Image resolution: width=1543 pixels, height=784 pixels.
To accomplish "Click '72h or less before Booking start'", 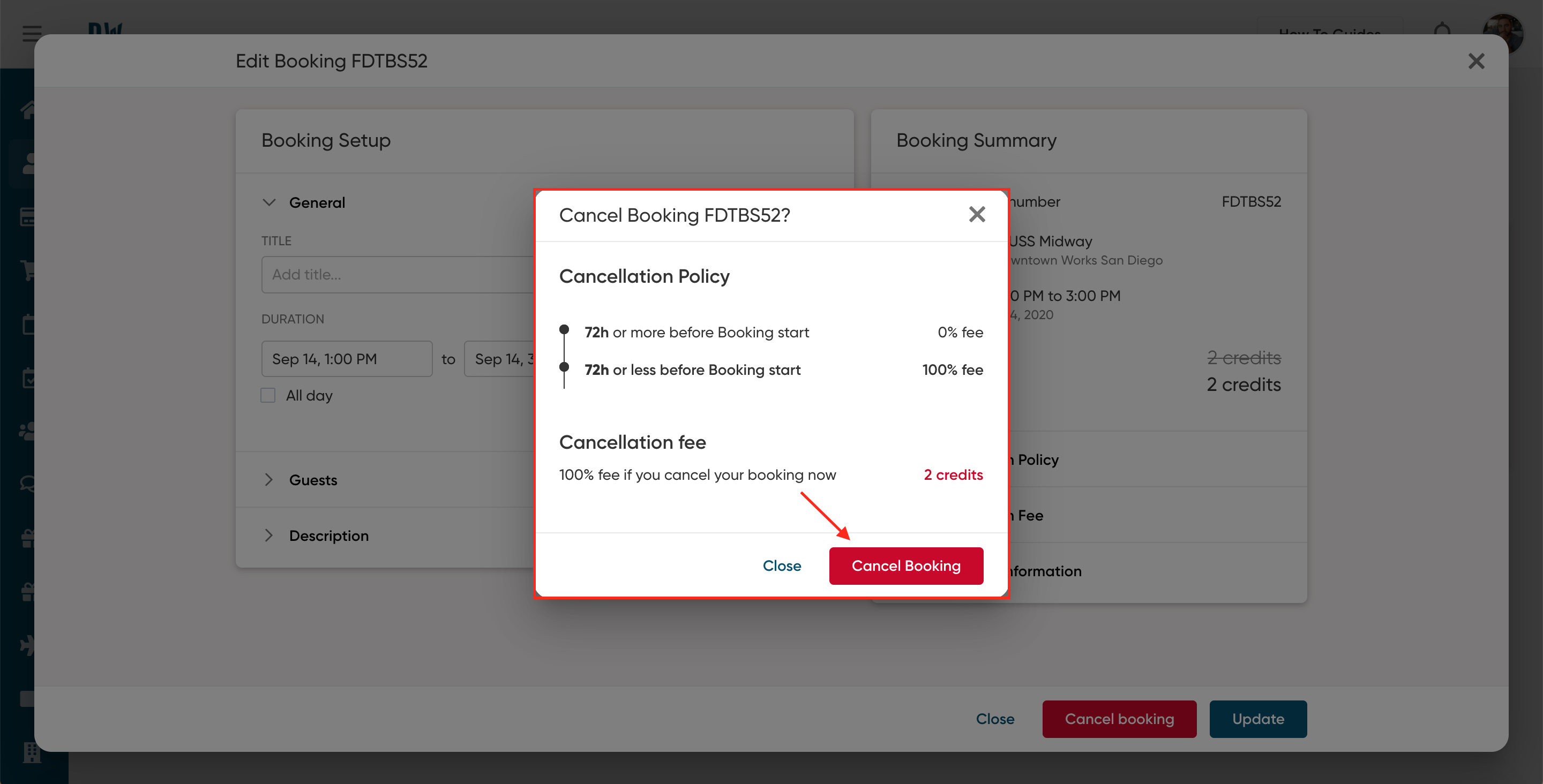I will click(x=692, y=370).
